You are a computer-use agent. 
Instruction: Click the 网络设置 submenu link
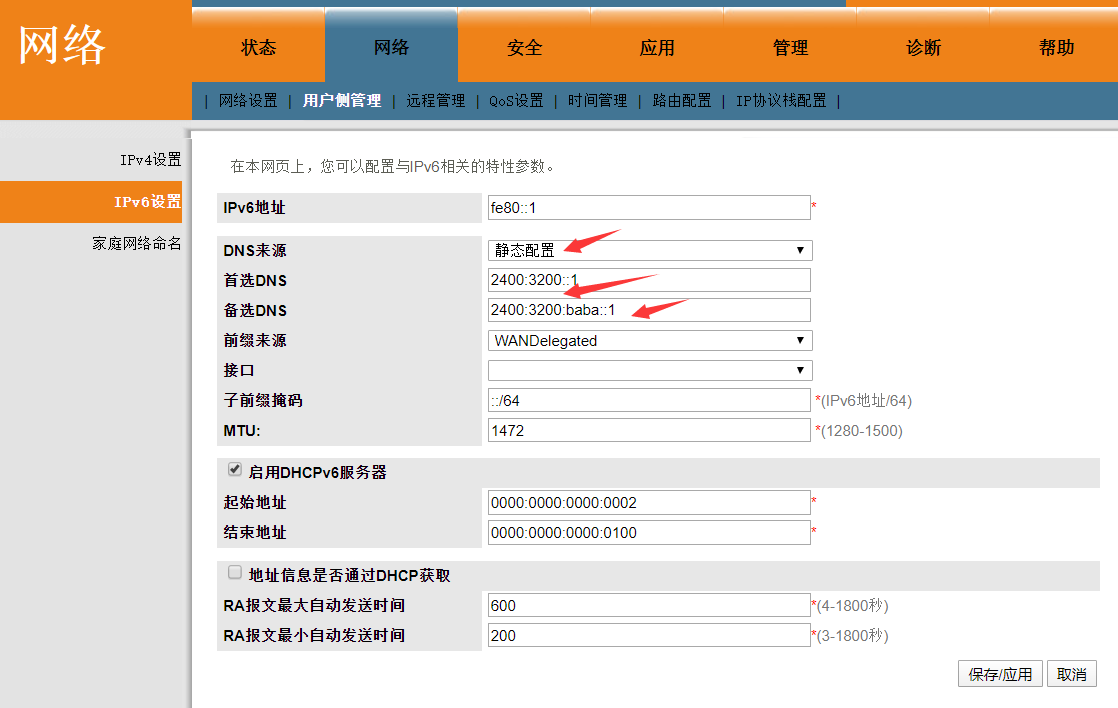click(248, 101)
